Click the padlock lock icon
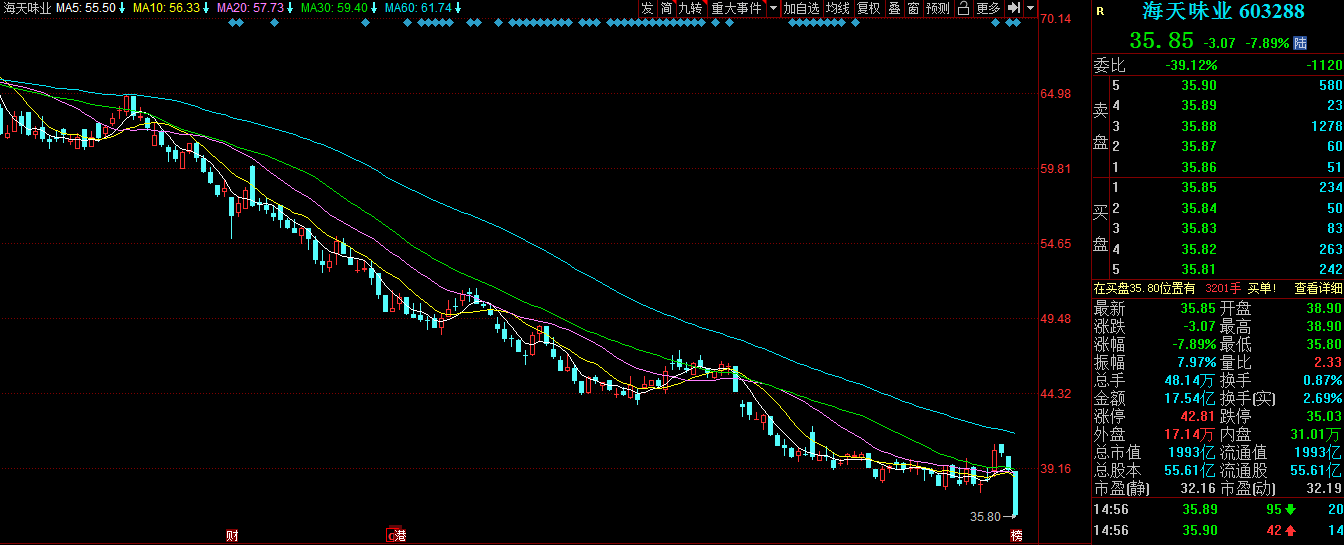 [x=963, y=8]
